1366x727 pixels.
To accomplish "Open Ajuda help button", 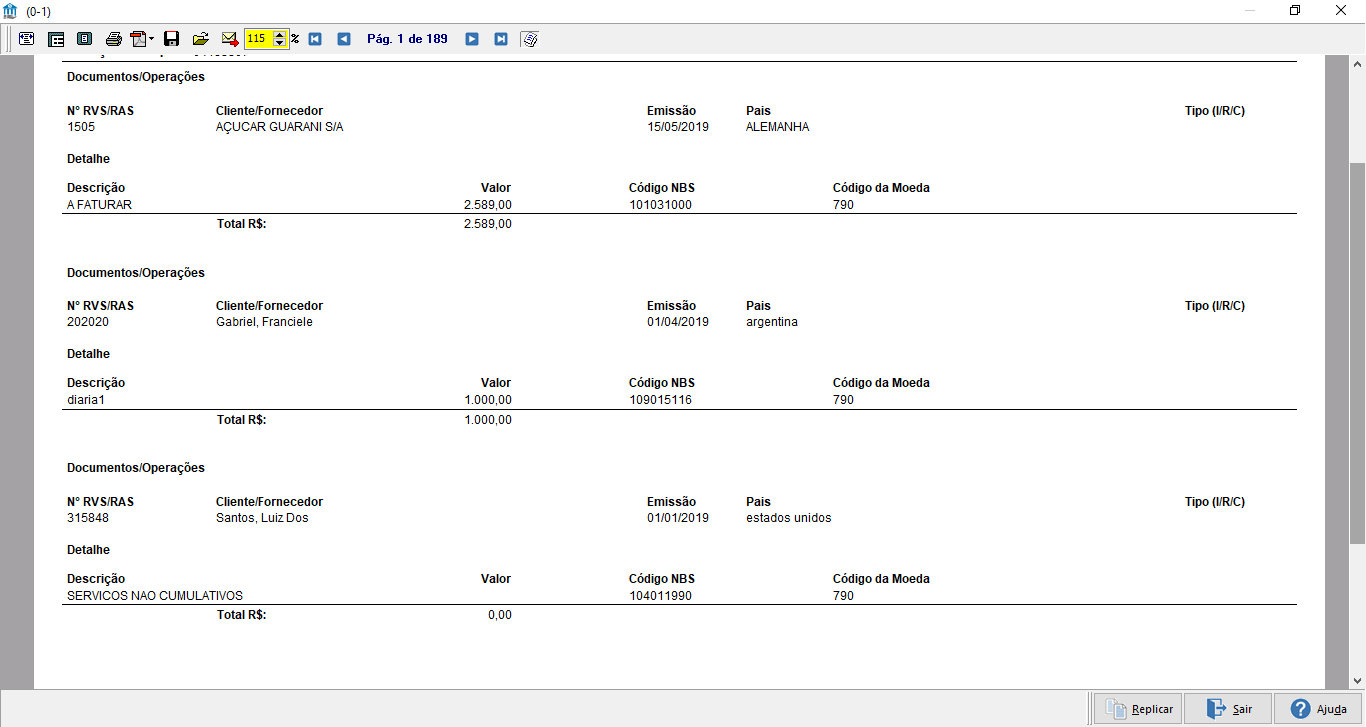I will click(x=1318, y=709).
